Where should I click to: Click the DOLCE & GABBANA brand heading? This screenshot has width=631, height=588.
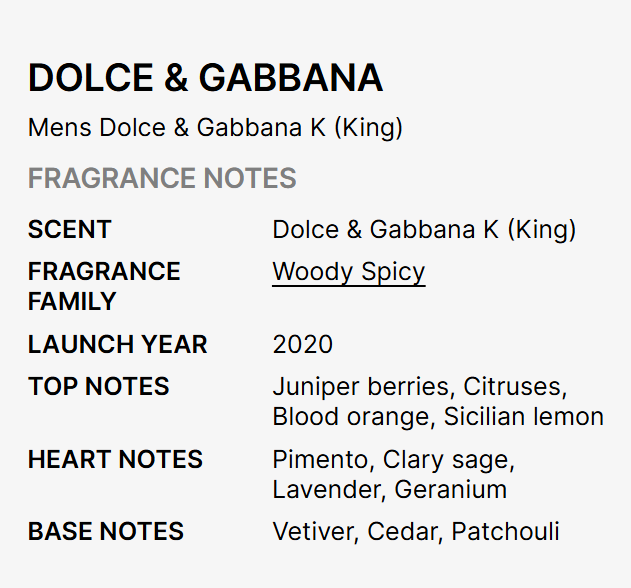pos(205,78)
